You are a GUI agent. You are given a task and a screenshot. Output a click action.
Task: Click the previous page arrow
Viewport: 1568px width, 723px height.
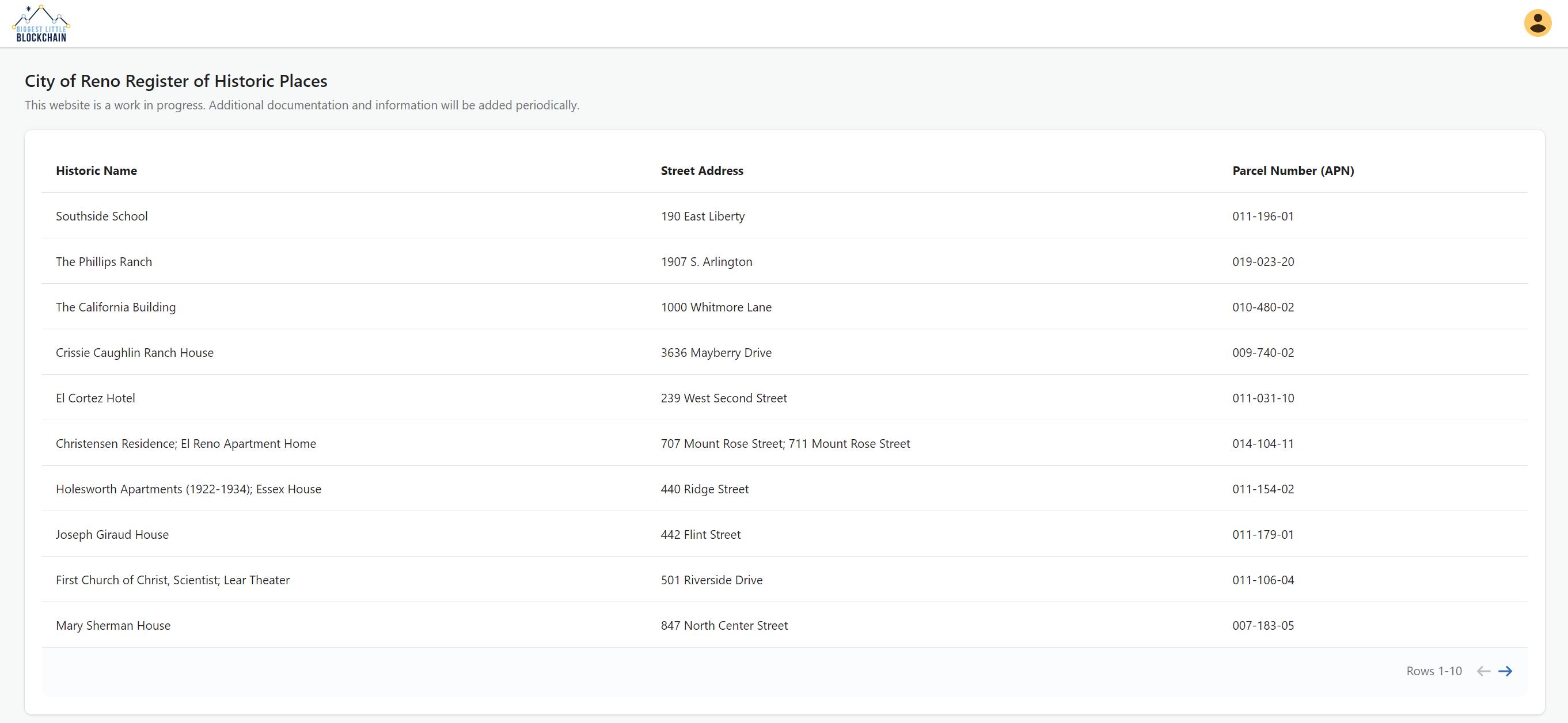point(1483,671)
